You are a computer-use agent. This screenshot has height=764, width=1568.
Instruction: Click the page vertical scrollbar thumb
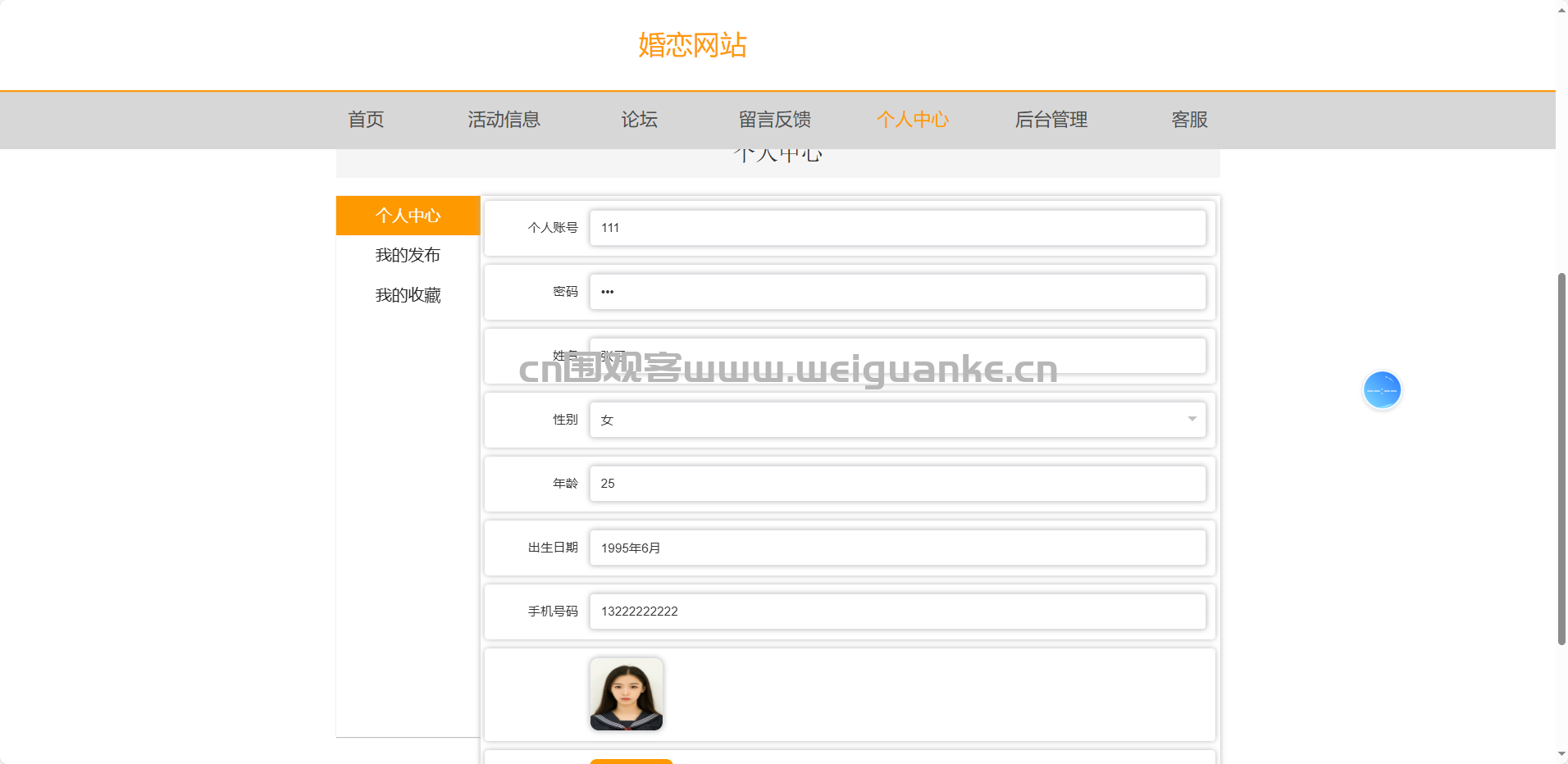1561,459
